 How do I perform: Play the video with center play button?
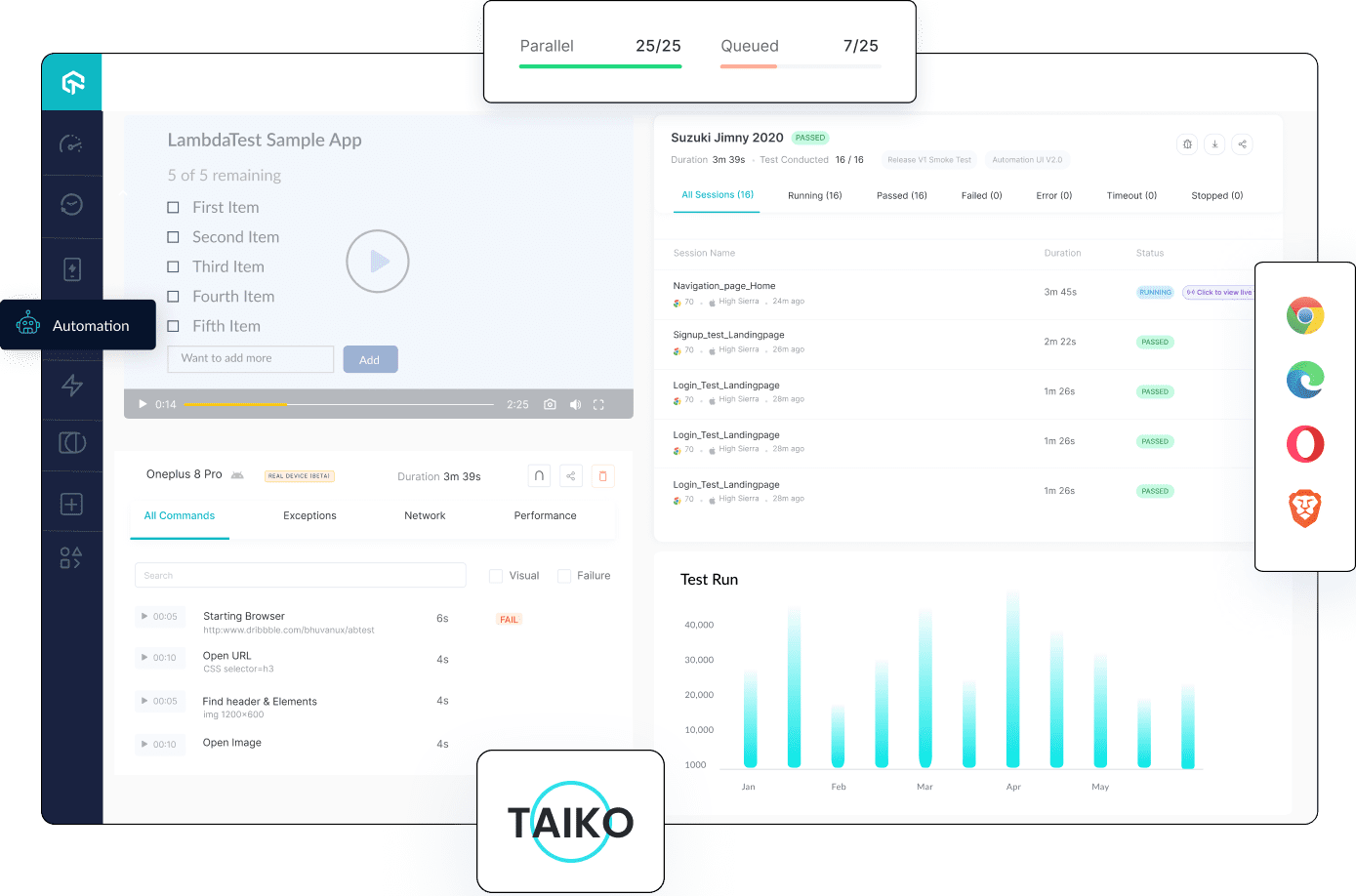tap(378, 261)
